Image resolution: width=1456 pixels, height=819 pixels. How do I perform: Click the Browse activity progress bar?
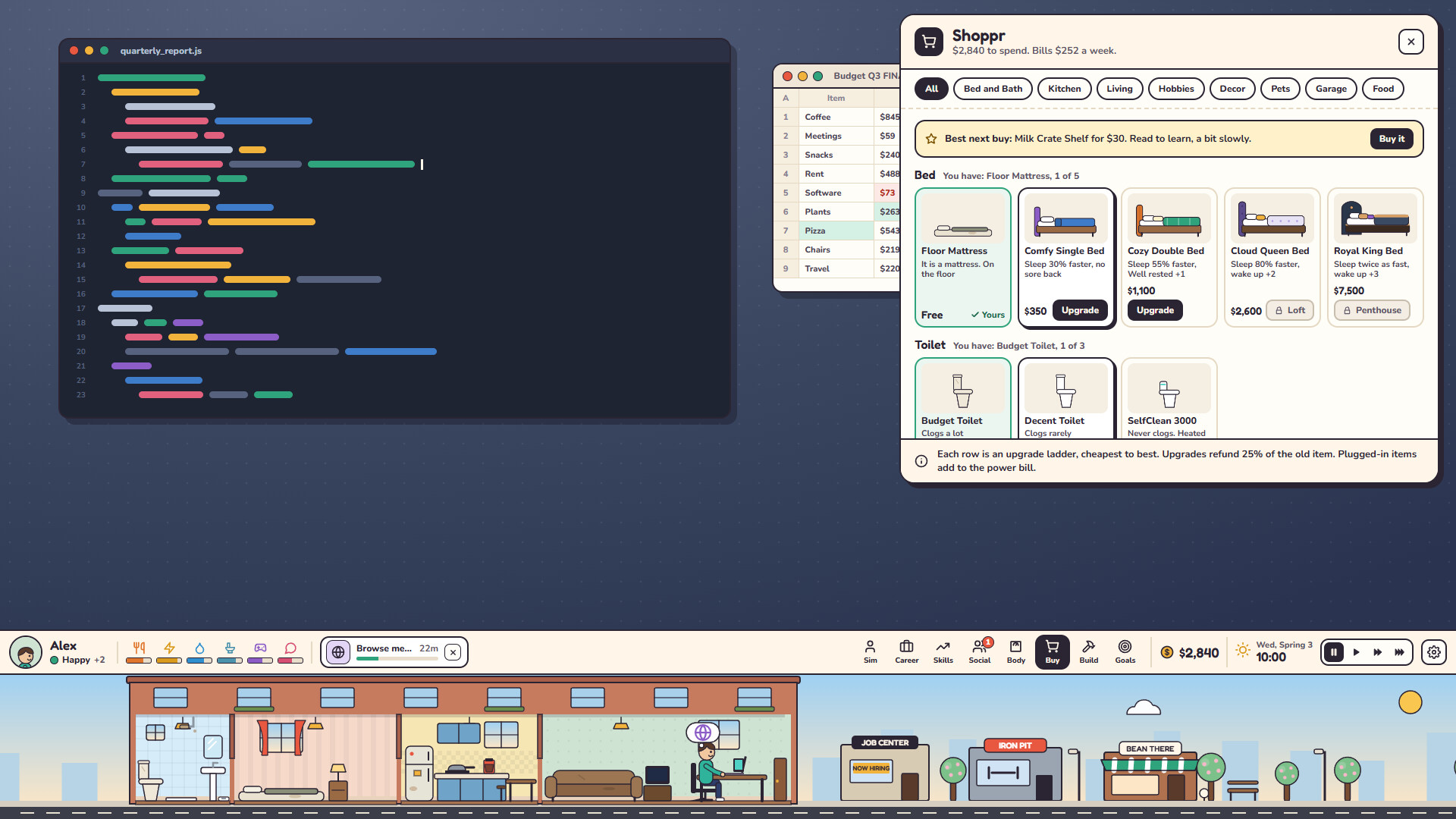pos(397,659)
